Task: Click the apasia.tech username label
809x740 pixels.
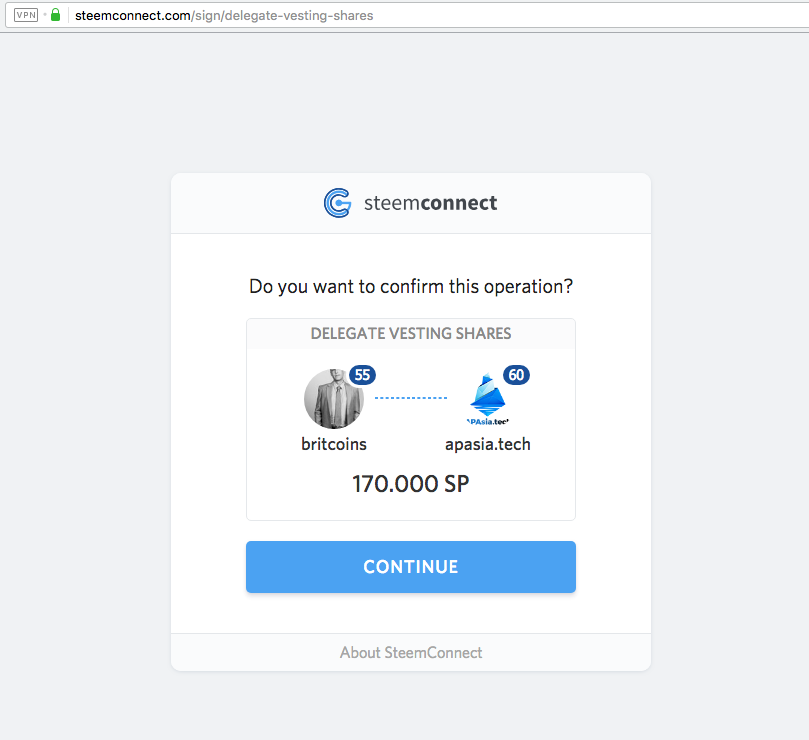Action: [x=488, y=444]
